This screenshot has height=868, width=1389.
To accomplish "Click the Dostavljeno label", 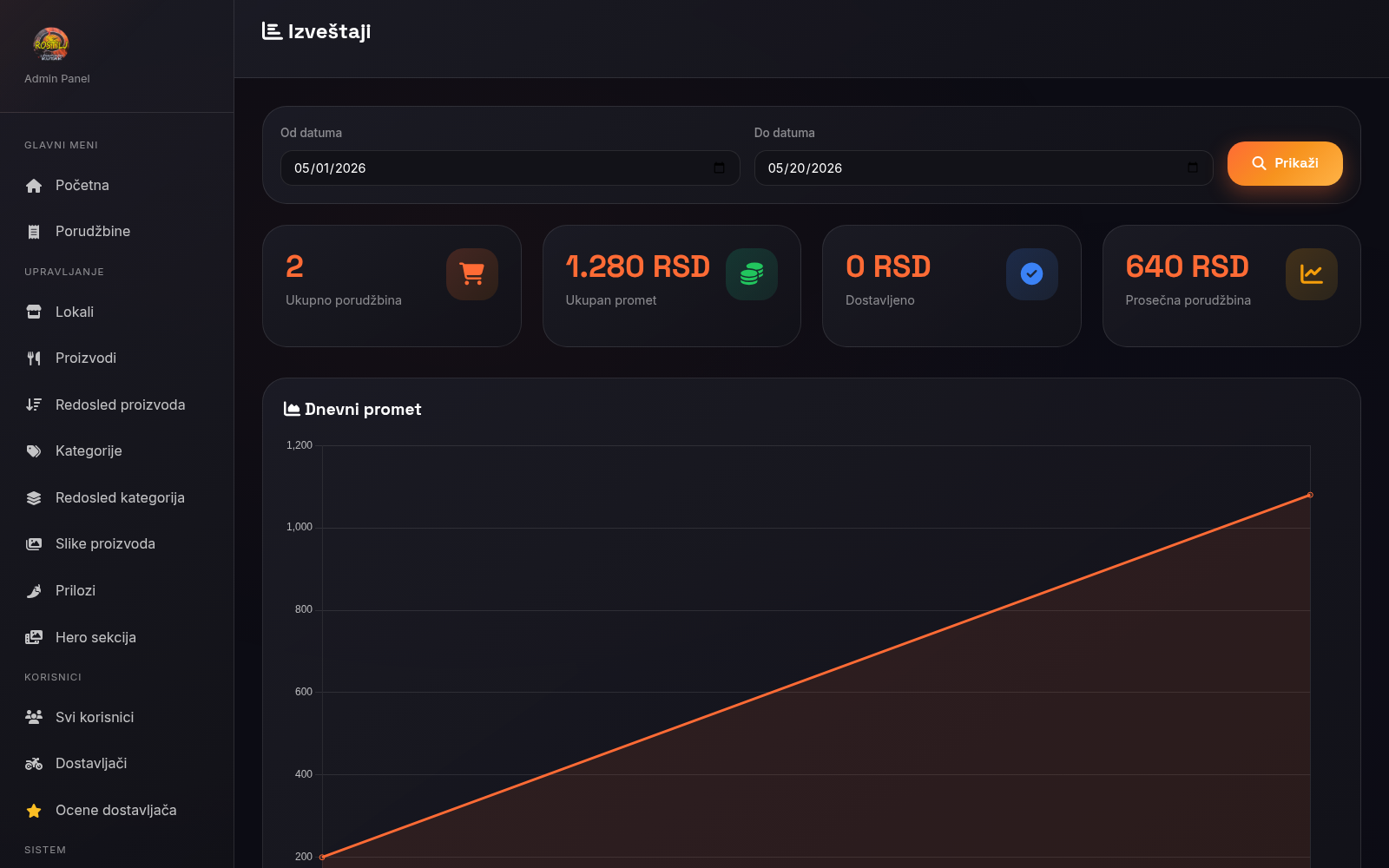I will coord(880,300).
